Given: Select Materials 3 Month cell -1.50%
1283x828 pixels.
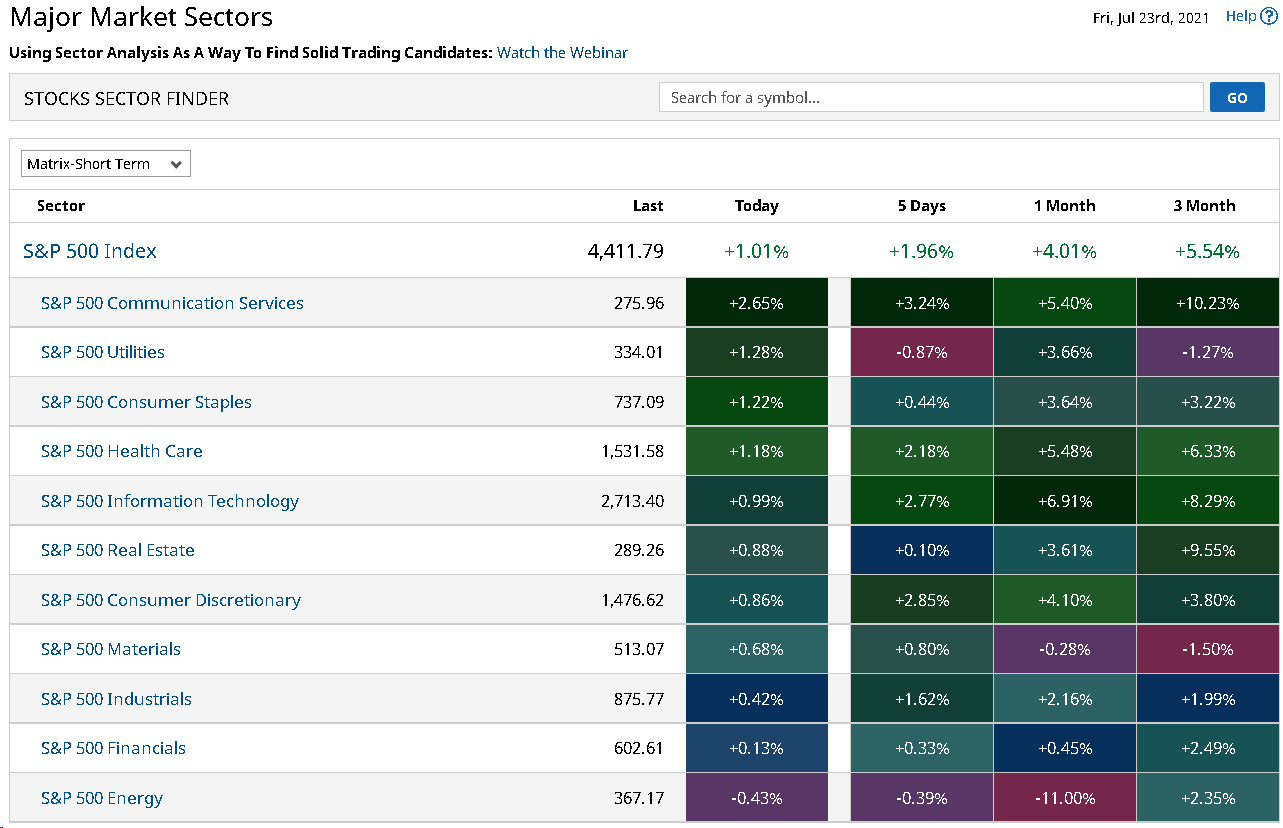Looking at the screenshot, I should [1208, 649].
